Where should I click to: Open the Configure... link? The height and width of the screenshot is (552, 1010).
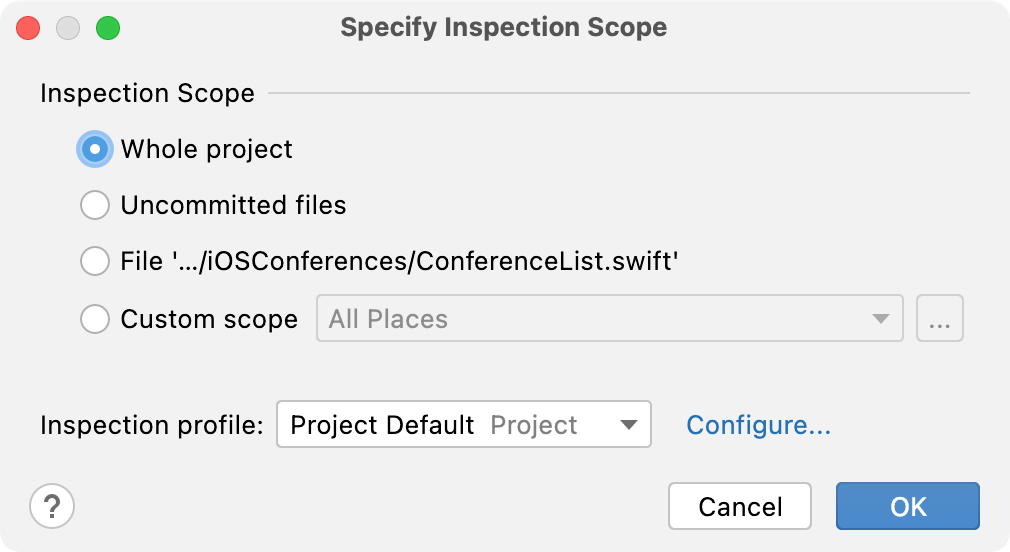(x=758, y=425)
